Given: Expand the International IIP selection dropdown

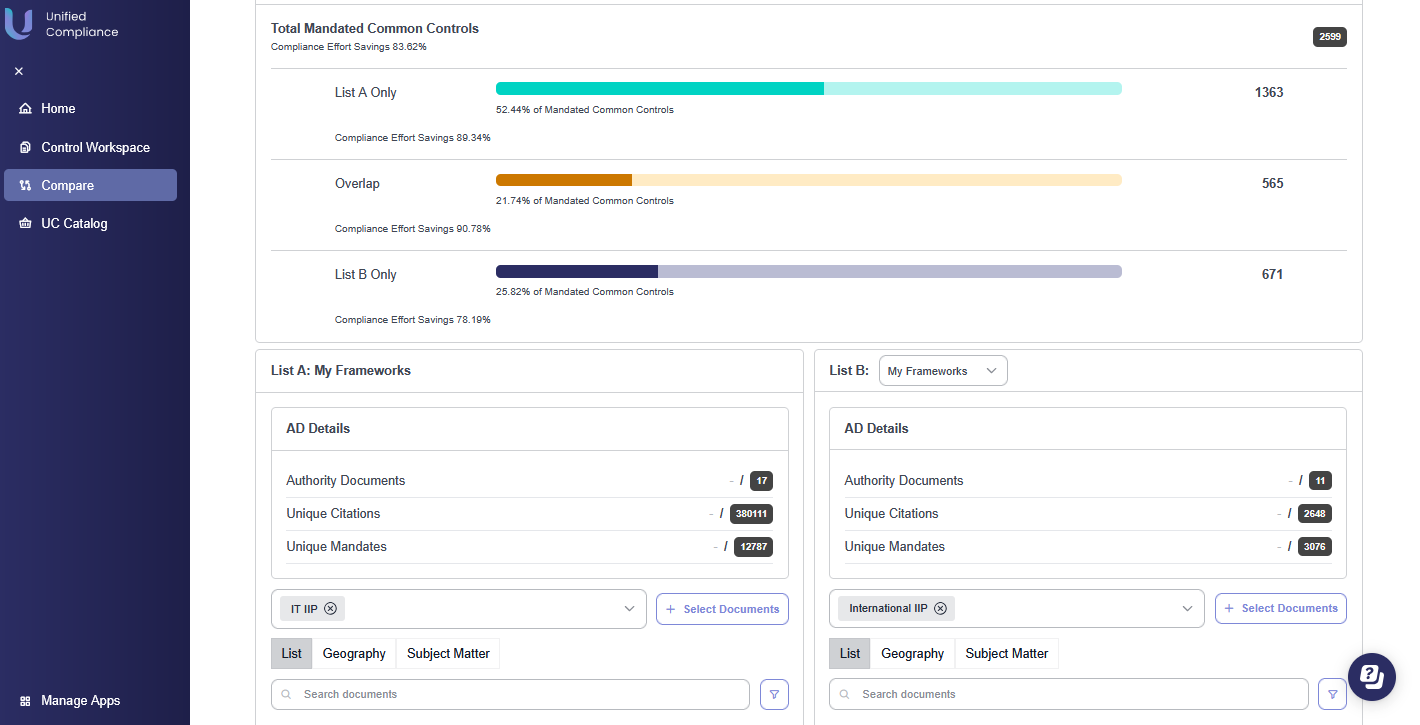Looking at the screenshot, I should 1187,608.
